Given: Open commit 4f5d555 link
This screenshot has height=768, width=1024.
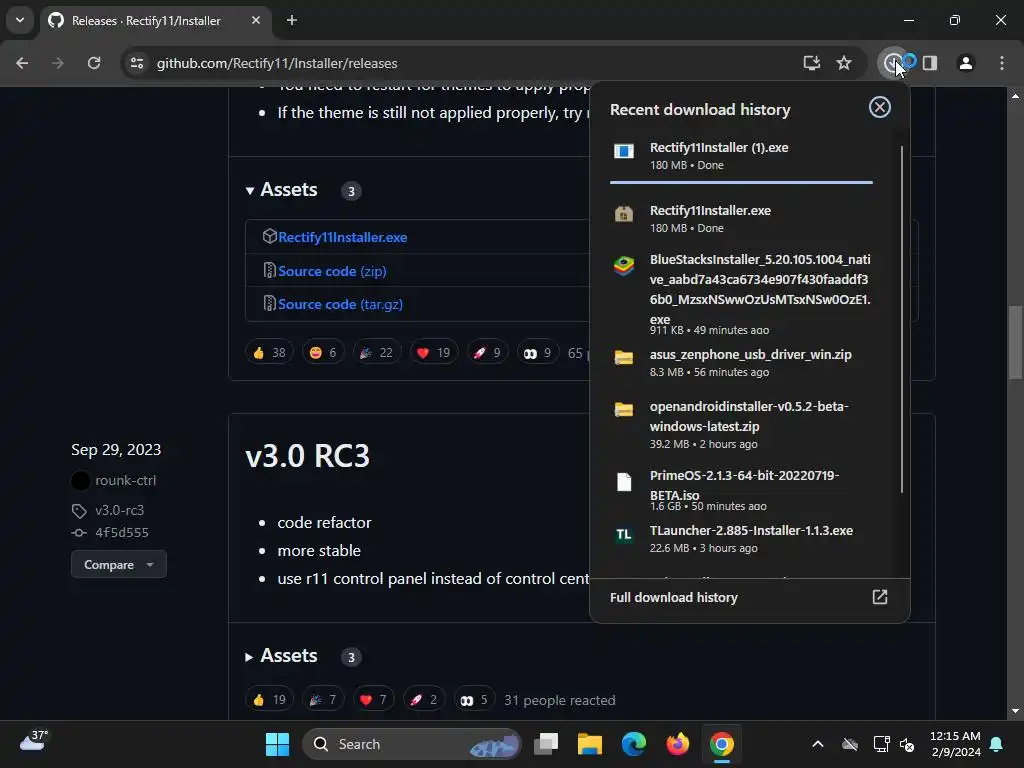Looking at the screenshot, I should (x=121, y=532).
